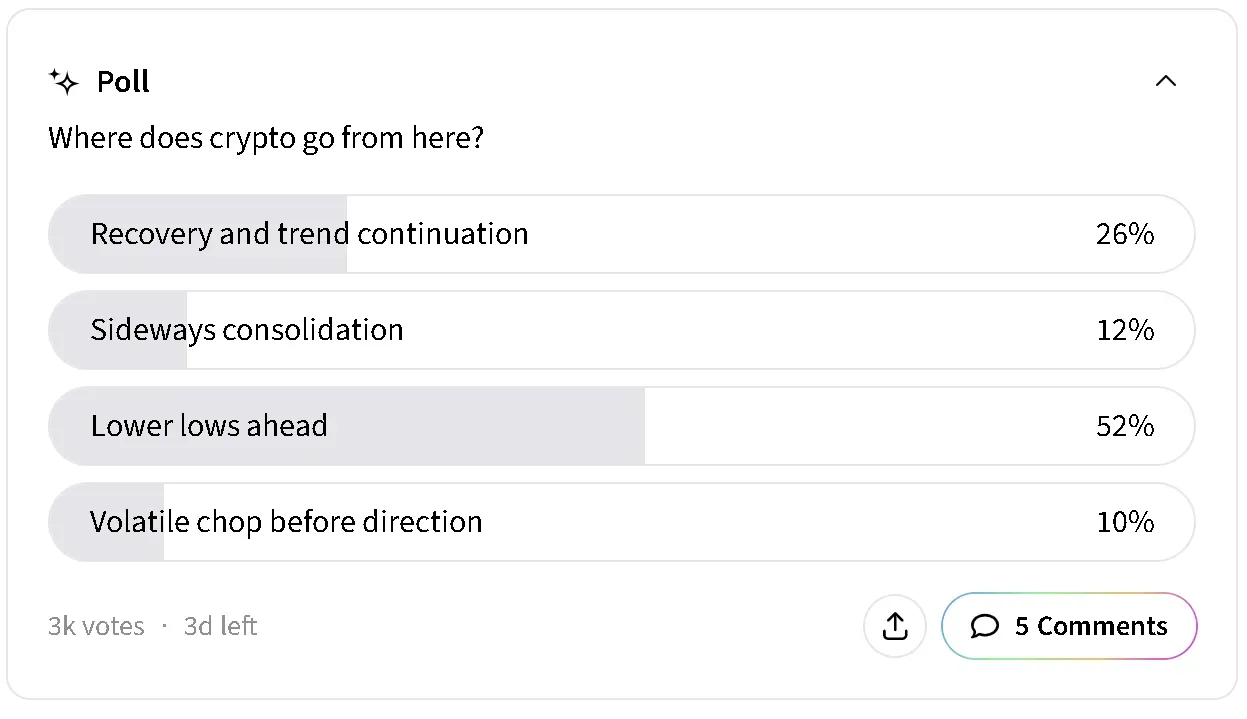Choose the Sideways consolidation option

[247, 330]
